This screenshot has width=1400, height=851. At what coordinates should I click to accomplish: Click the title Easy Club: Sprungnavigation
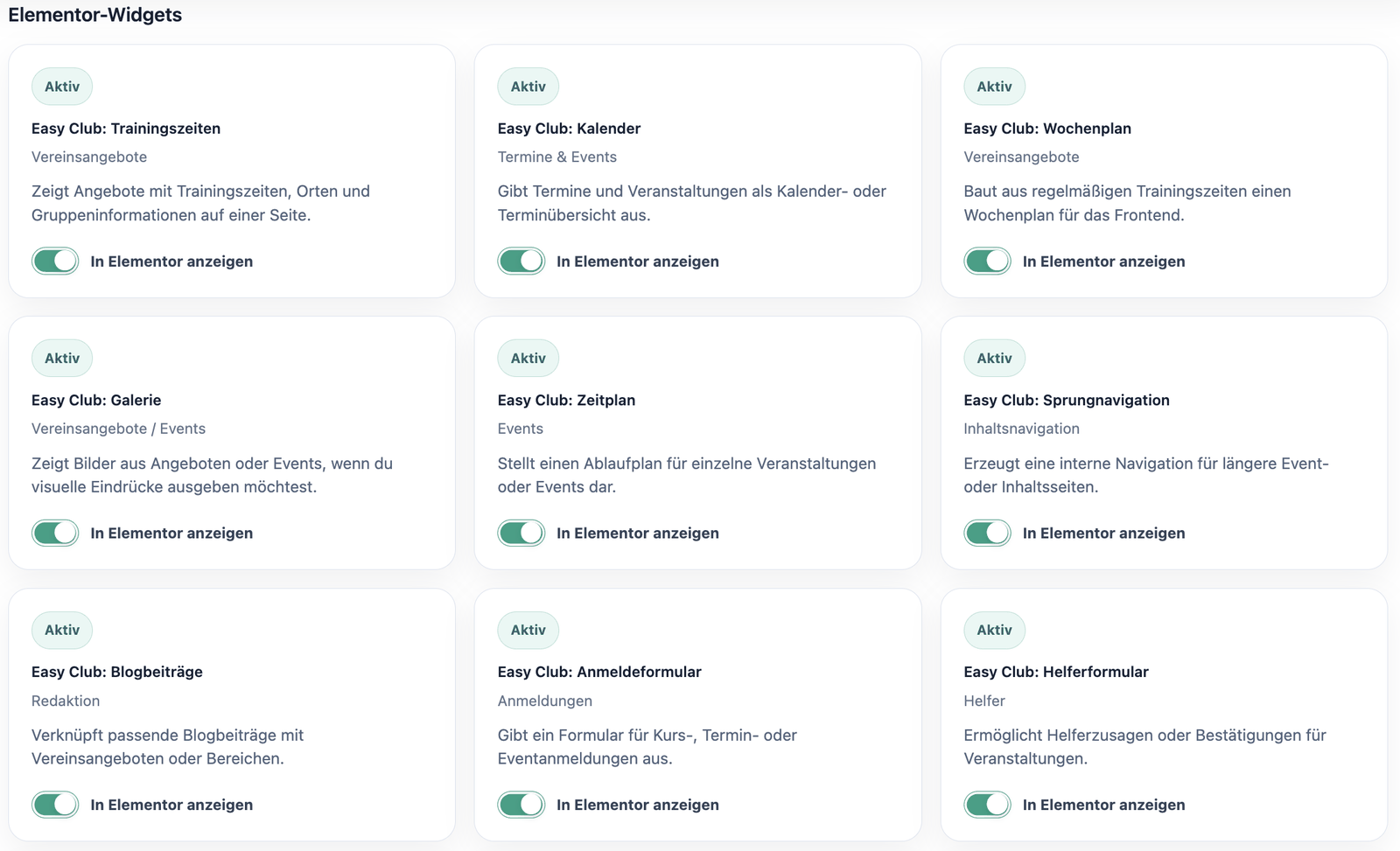1067,400
